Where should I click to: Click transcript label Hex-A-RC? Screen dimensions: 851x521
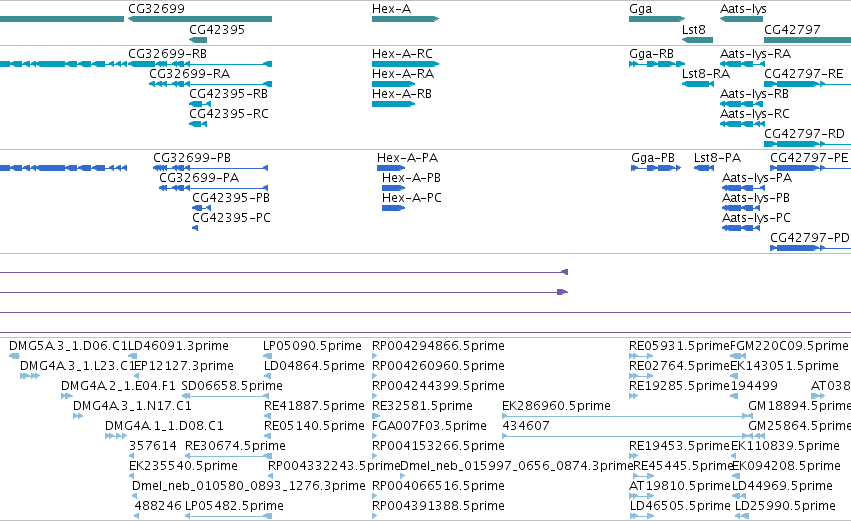pyautogui.click(x=402, y=54)
